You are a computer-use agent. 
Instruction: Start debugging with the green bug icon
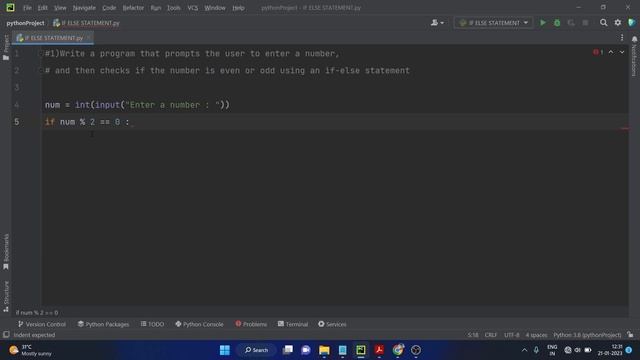(557, 23)
